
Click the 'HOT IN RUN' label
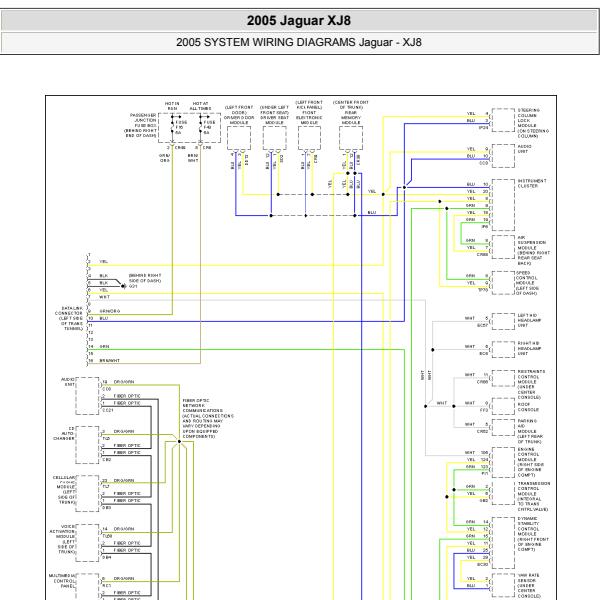pyautogui.click(x=172, y=106)
